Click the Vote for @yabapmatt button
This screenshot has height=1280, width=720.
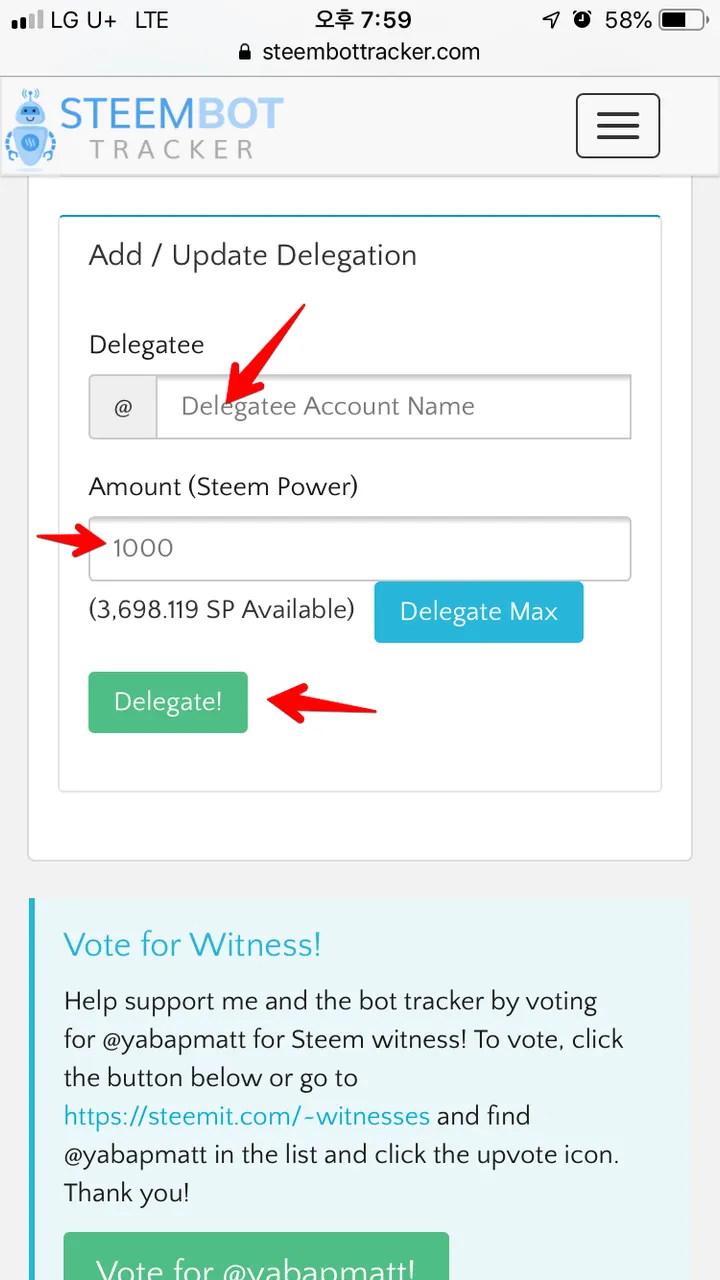(256, 1257)
